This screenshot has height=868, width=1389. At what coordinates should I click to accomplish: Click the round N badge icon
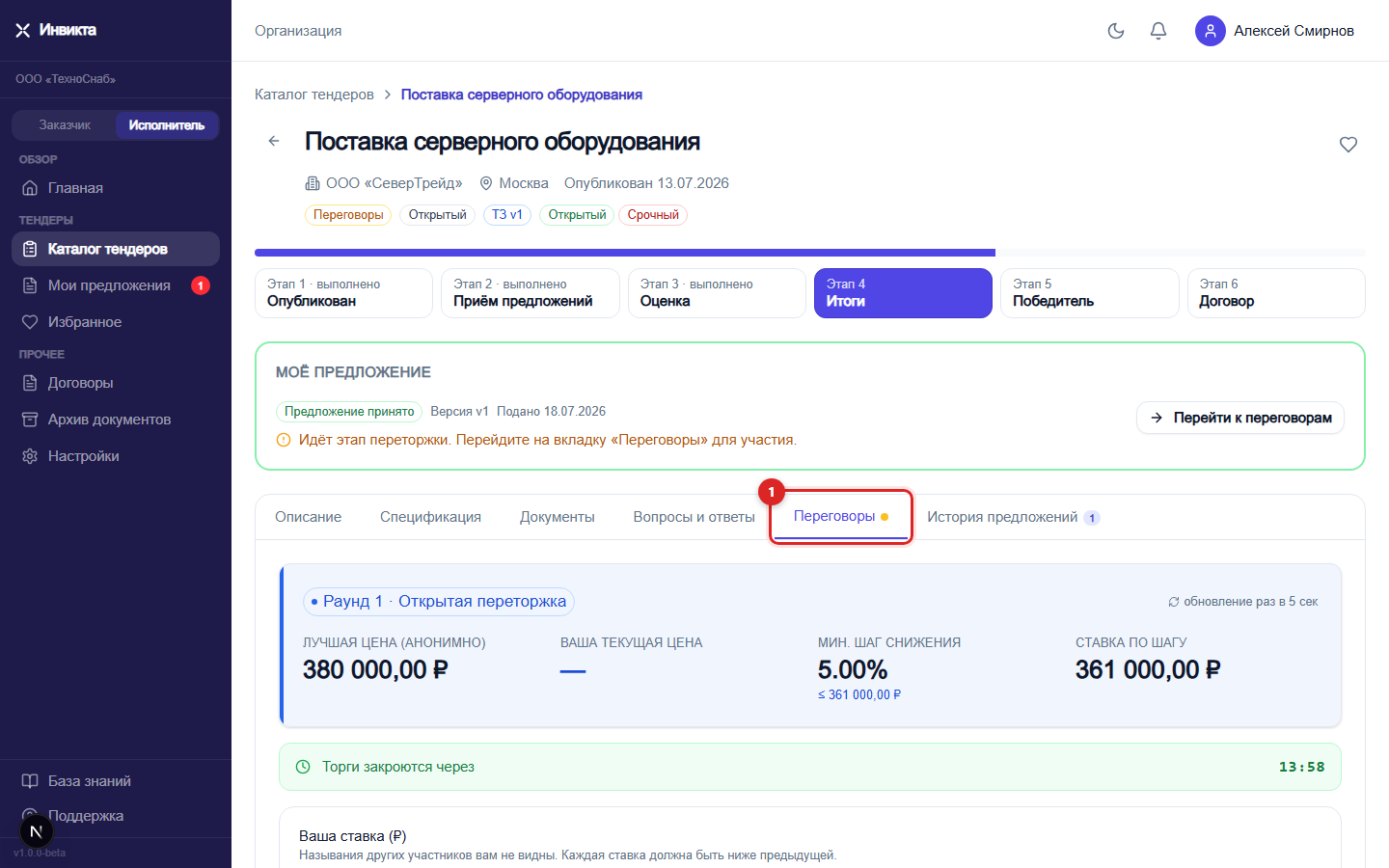point(37,831)
